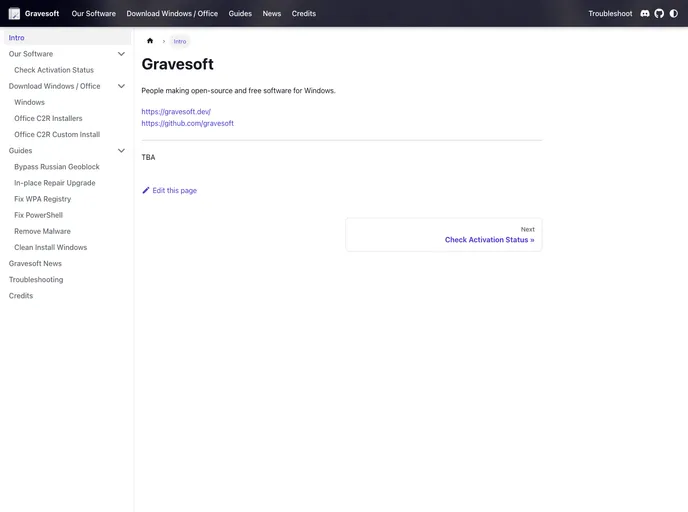
Task: Toggle dark/light mode contrast icon
Action: (x=674, y=14)
